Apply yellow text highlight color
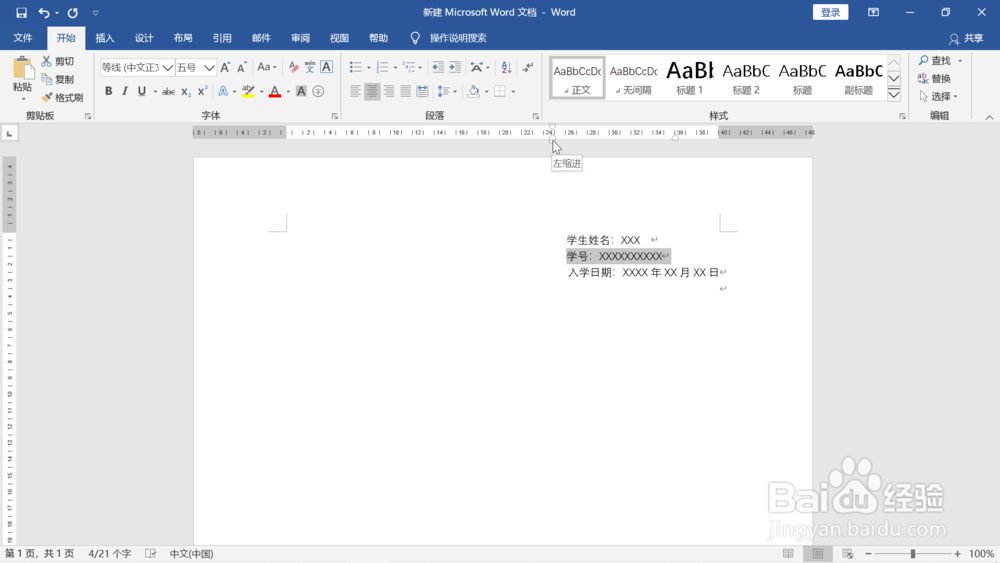1000x563 pixels. (x=248, y=91)
